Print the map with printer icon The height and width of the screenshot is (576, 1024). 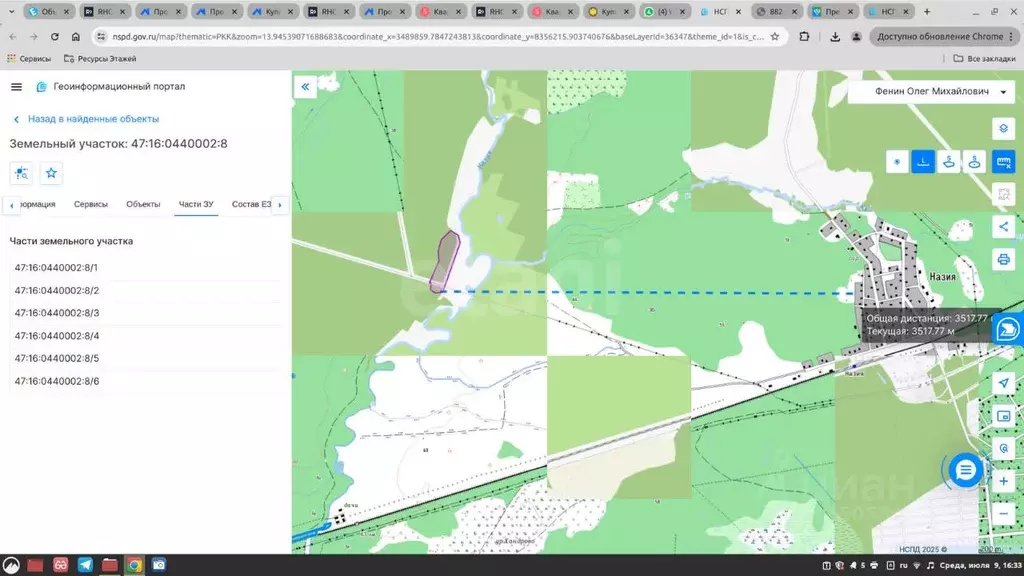[1003, 260]
